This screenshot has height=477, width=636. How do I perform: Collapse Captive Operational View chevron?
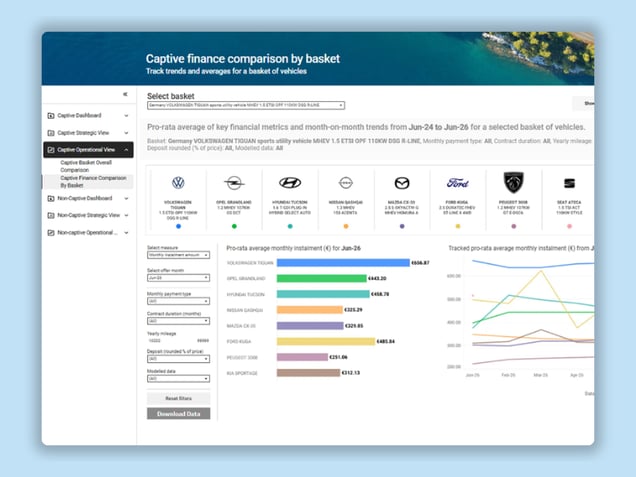click(x=126, y=150)
